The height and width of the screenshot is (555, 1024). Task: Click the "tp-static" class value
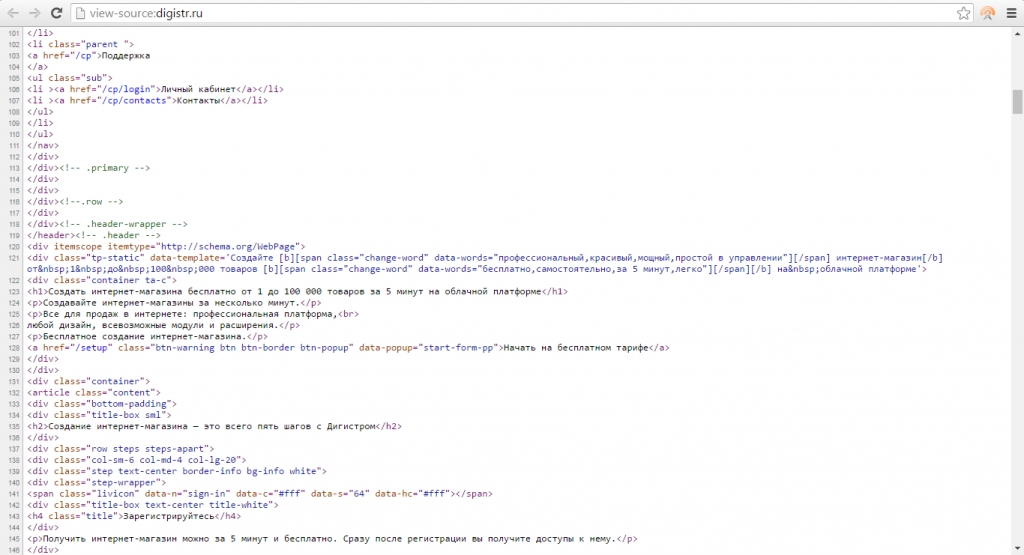click(115, 258)
